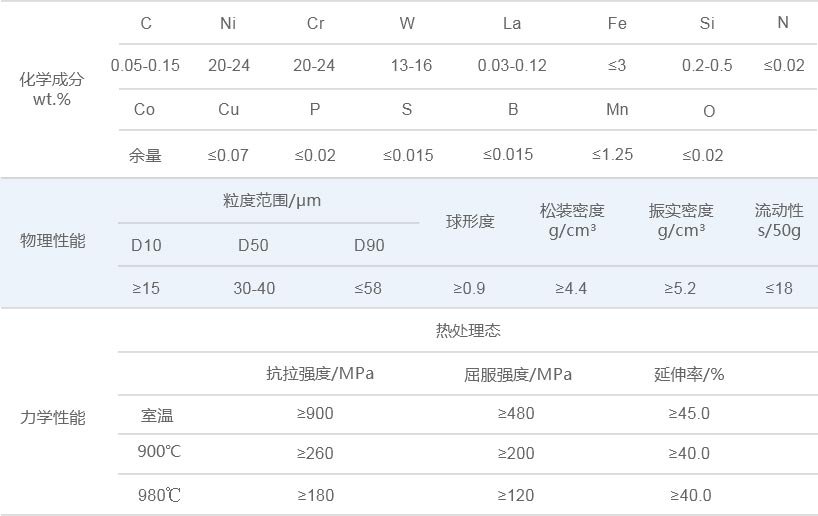Click the 球形度 header cell
The height and width of the screenshot is (516, 818).
pos(470,222)
